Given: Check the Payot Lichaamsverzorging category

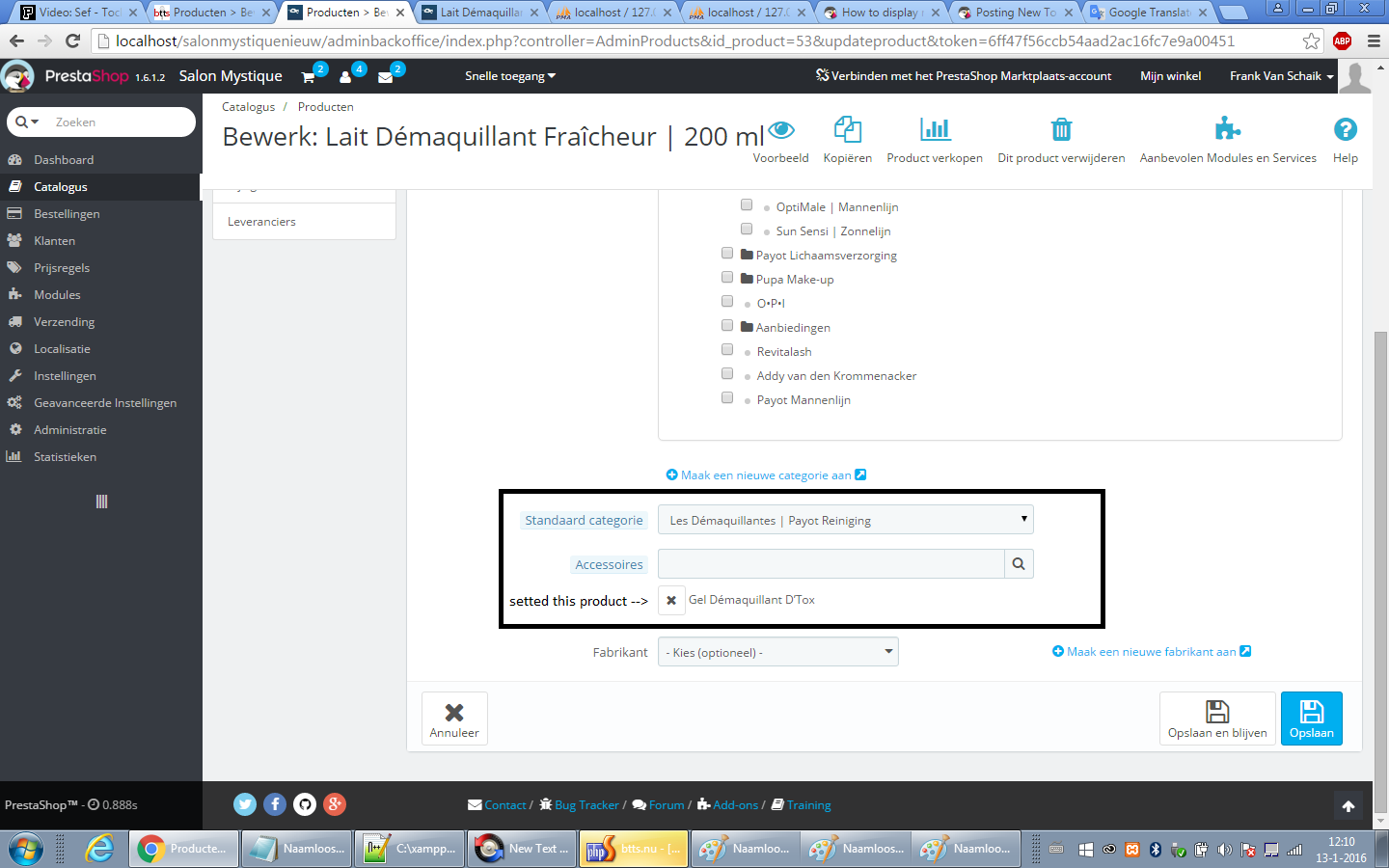Looking at the screenshot, I should 727,253.
